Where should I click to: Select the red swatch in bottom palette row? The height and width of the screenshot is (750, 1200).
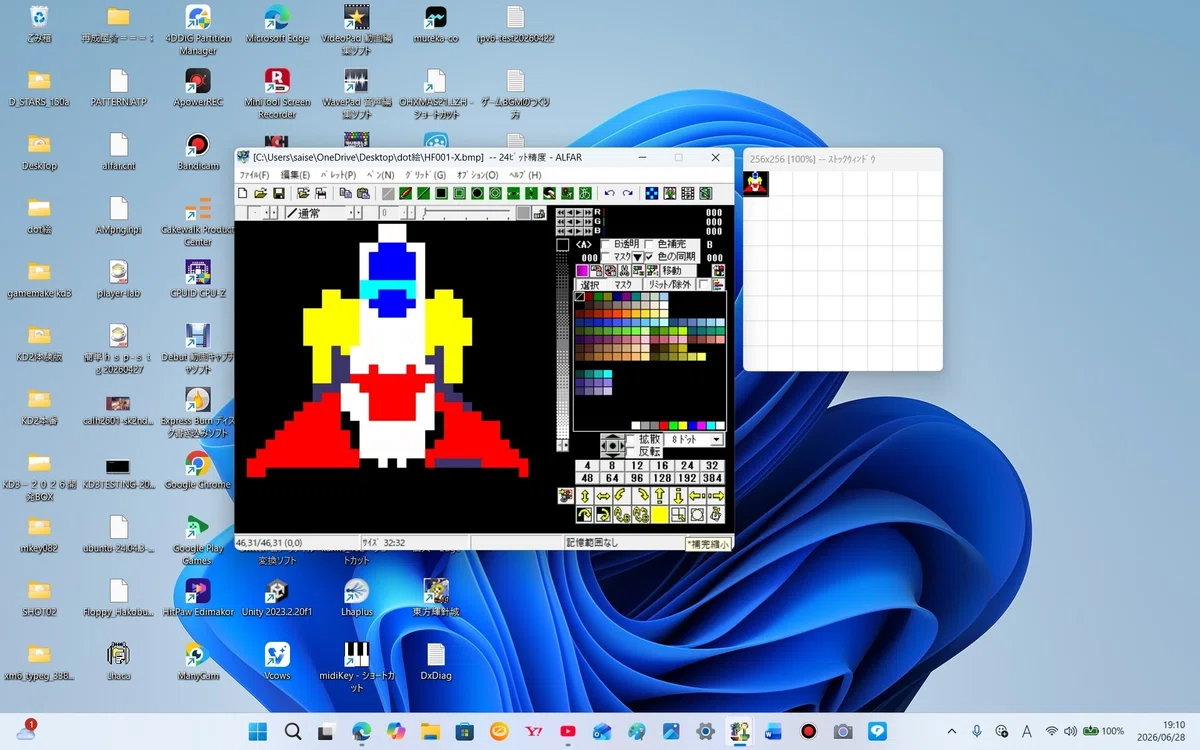[x=664, y=425]
